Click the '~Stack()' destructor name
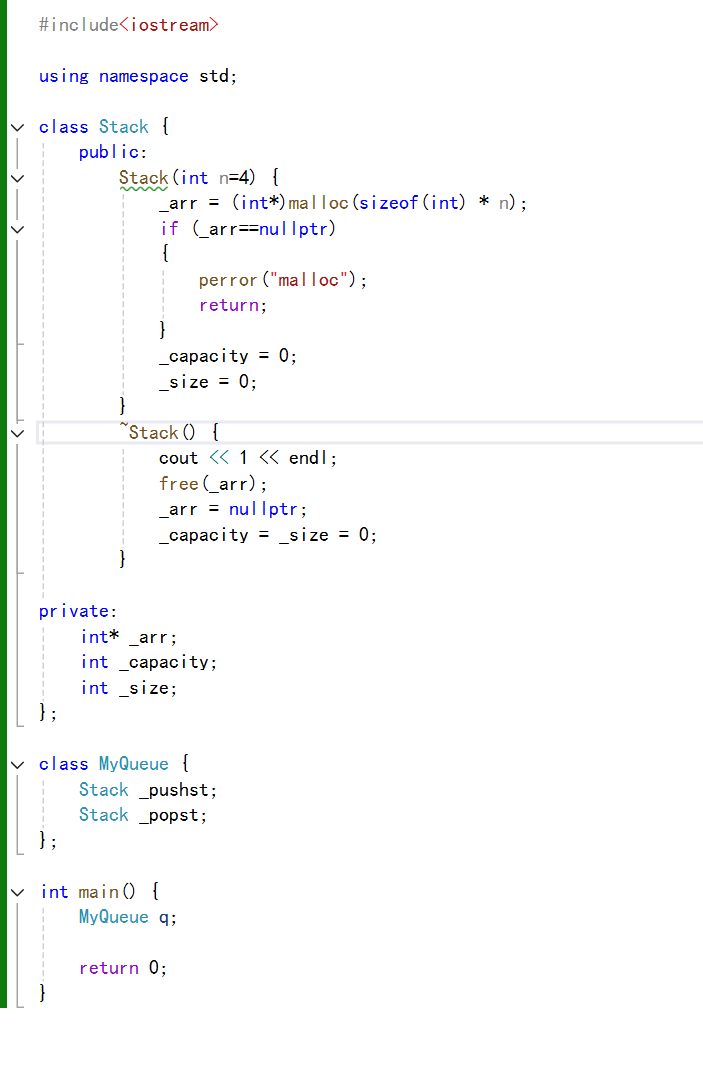This screenshot has width=703, height=1091. (157, 432)
